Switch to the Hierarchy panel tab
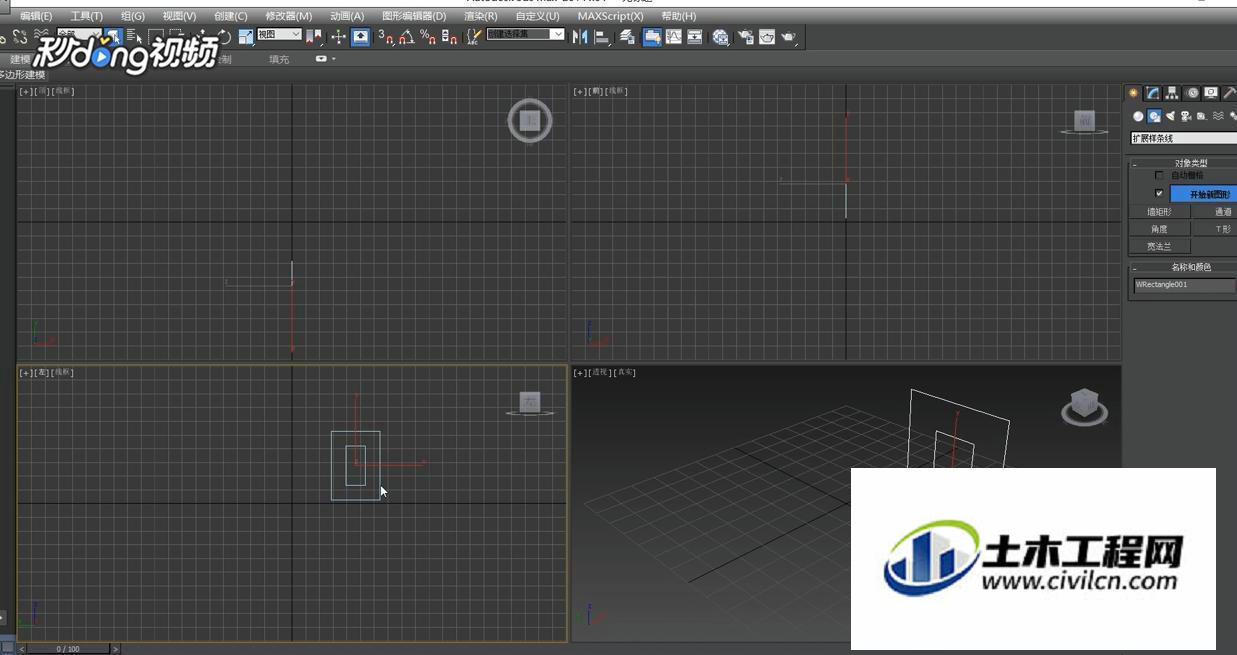Screen dimensions: 1237x655 pyautogui.click(x=1172, y=93)
